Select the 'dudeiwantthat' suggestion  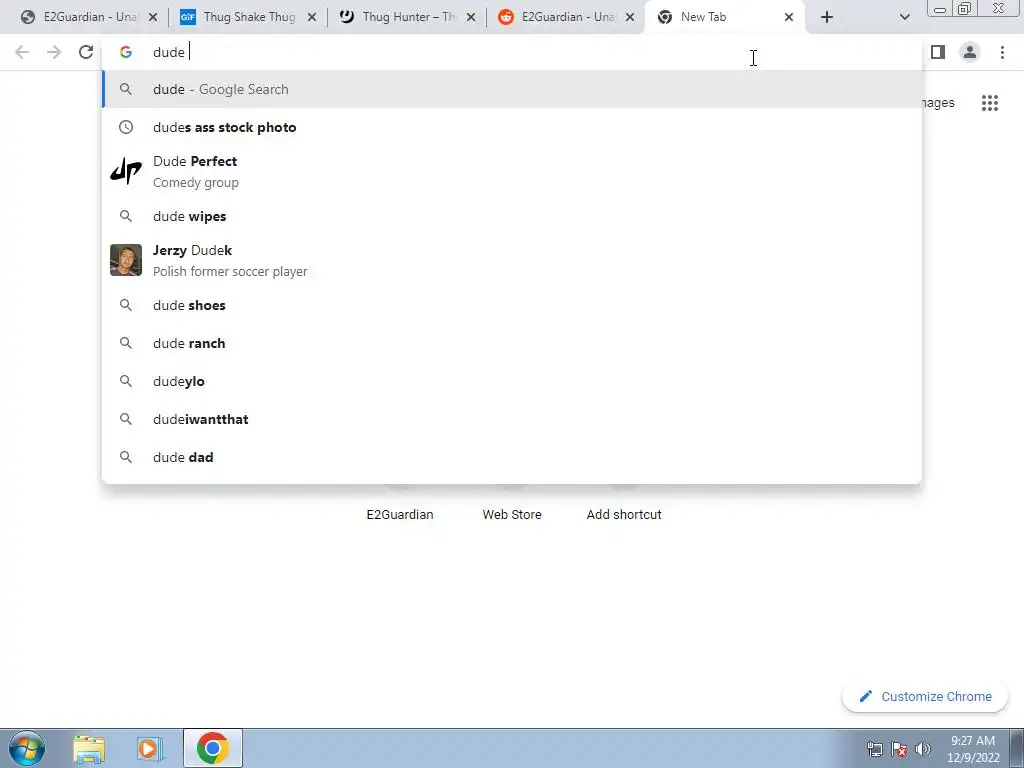tap(512, 419)
